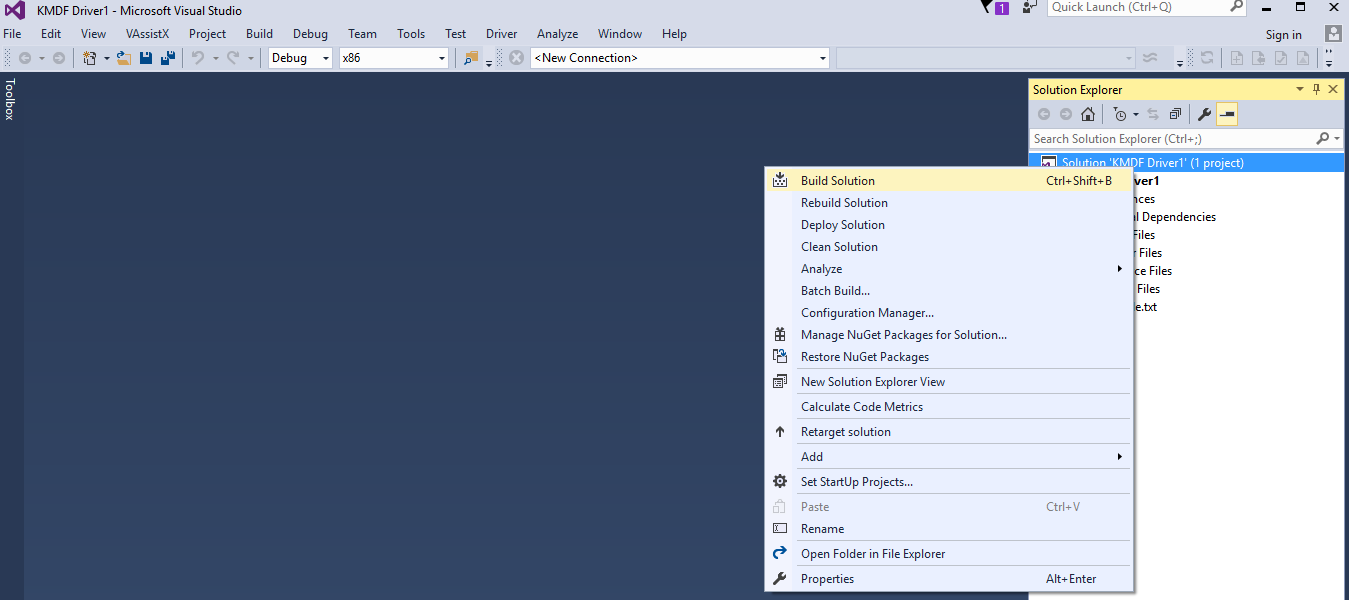Open New Project dropdown arrow

[x=107, y=58]
